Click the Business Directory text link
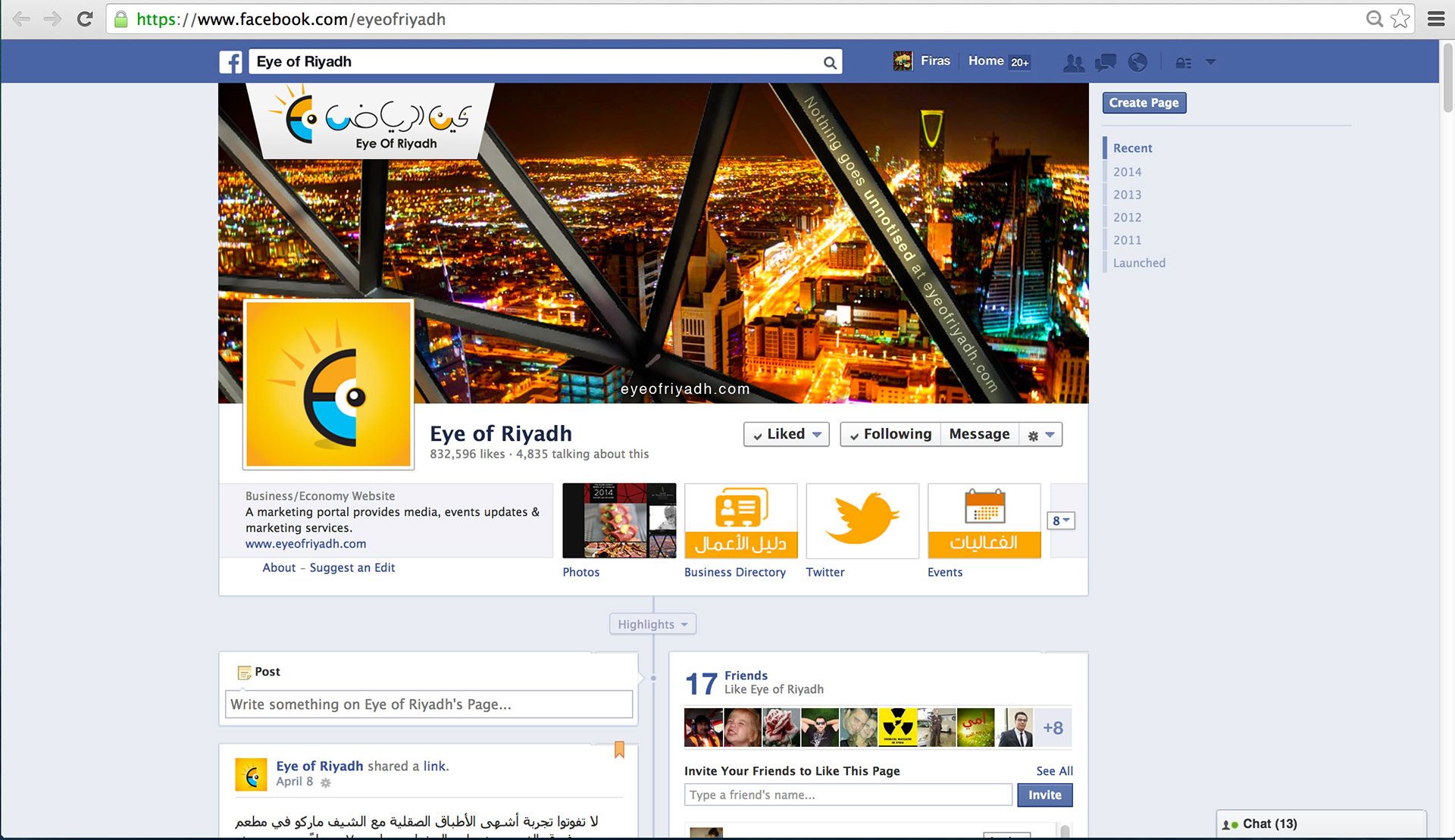 click(x=734, y=573)
